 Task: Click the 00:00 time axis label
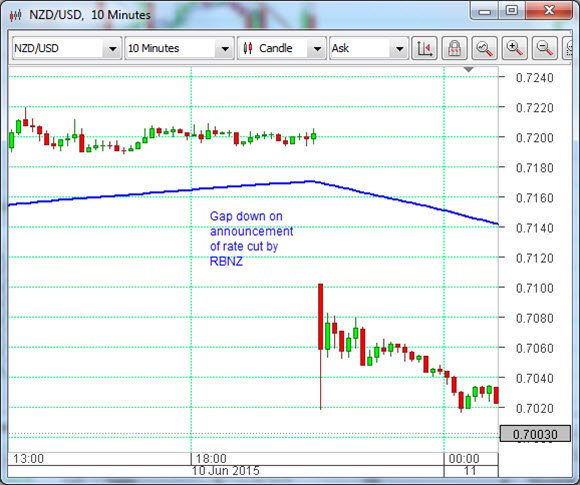(x=464, y=459)
